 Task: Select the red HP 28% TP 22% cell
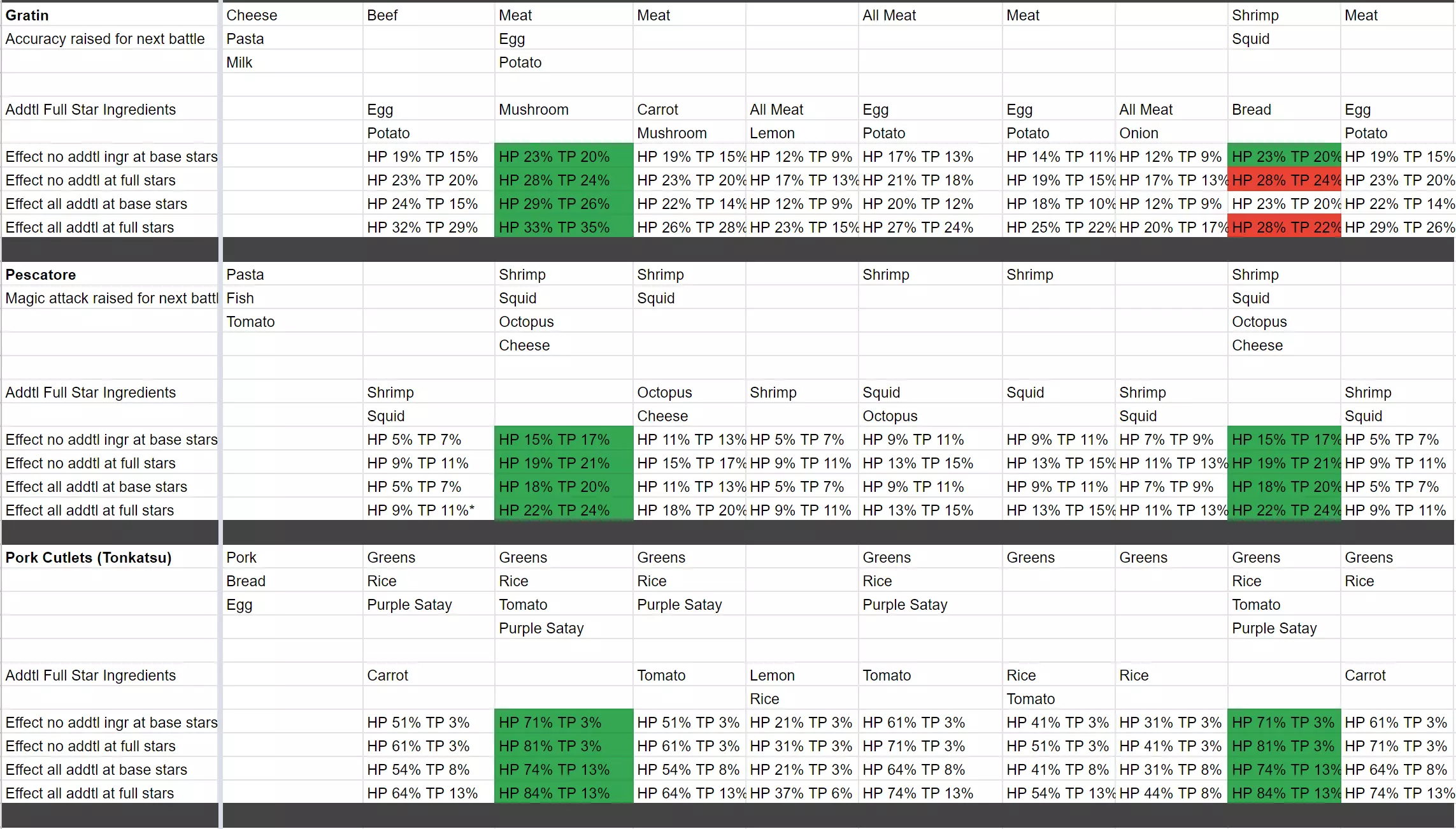pos(1284,227)
